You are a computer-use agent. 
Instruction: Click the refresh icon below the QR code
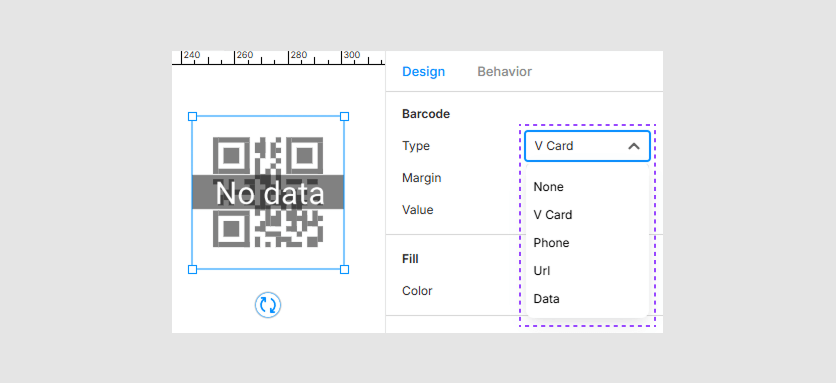click(x=268, y=305)
